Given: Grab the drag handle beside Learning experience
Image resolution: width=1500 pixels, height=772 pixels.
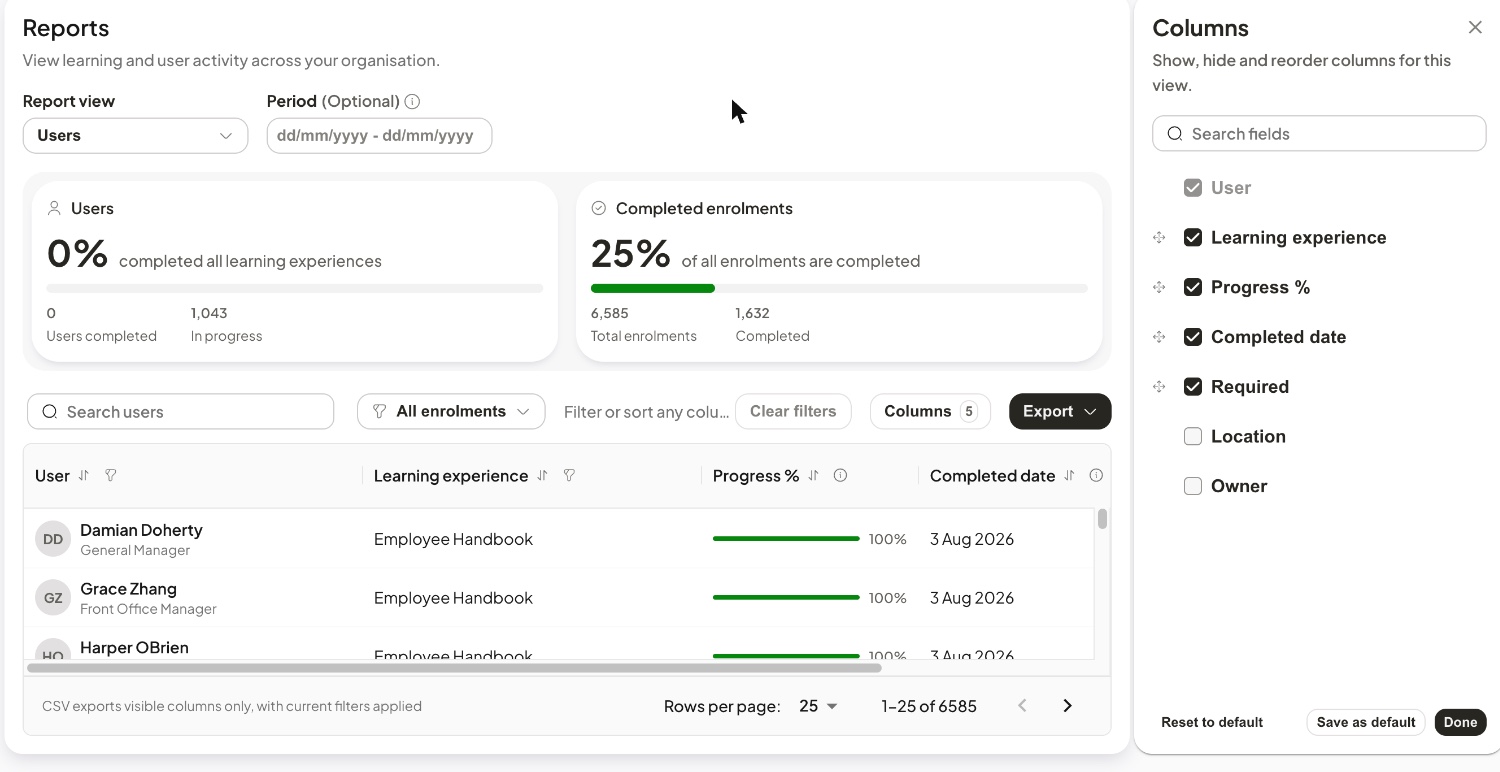Looking at the screenshot, I should tap(1159, 238).
